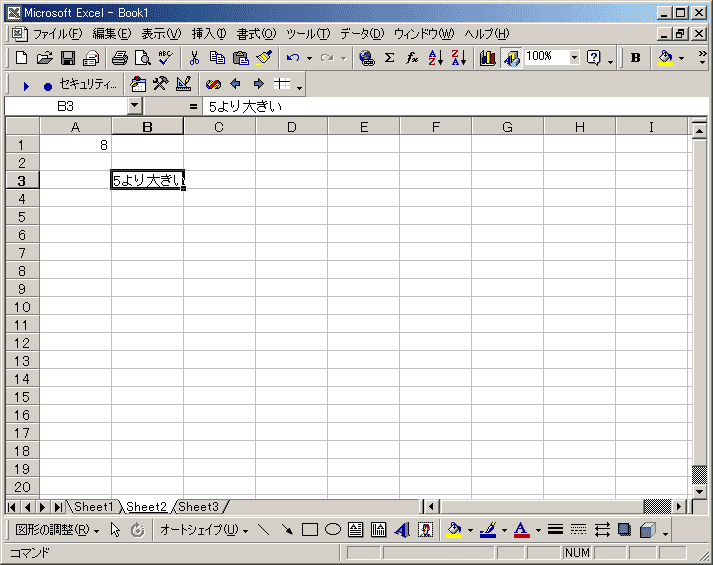Screen dimensions: 713x565
Task: Open the 編集(E) menu
Action: [112, 34]
